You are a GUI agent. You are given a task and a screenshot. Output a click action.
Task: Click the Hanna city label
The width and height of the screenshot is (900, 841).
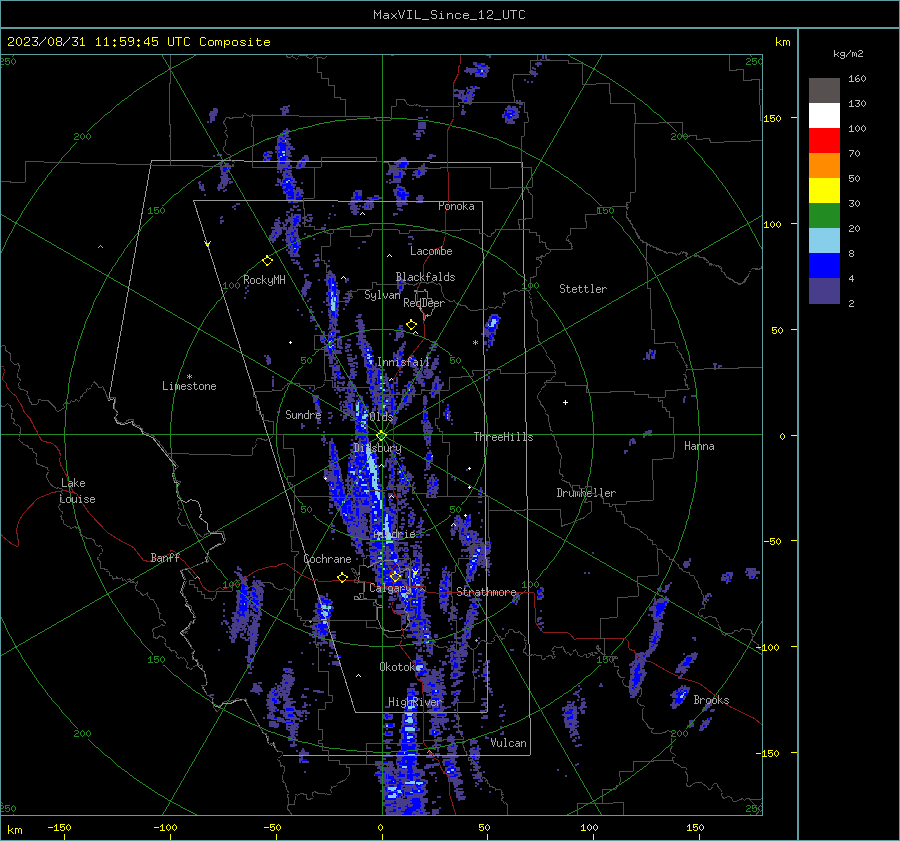click(x=699, y=446)
